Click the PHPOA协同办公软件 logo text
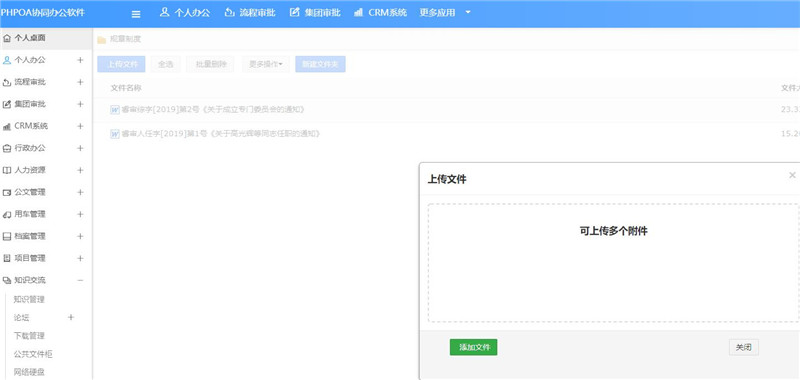Screen dimensions: 800x380 (43, 12)
